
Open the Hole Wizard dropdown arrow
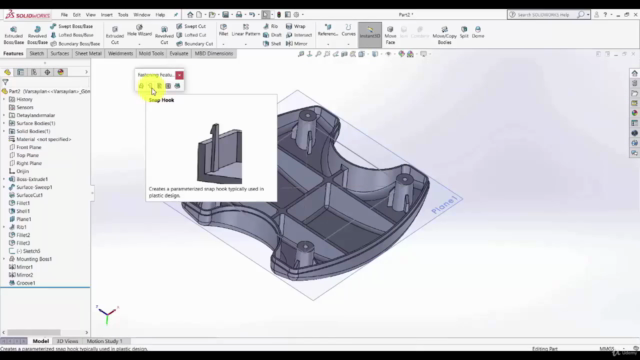[139, 44]
